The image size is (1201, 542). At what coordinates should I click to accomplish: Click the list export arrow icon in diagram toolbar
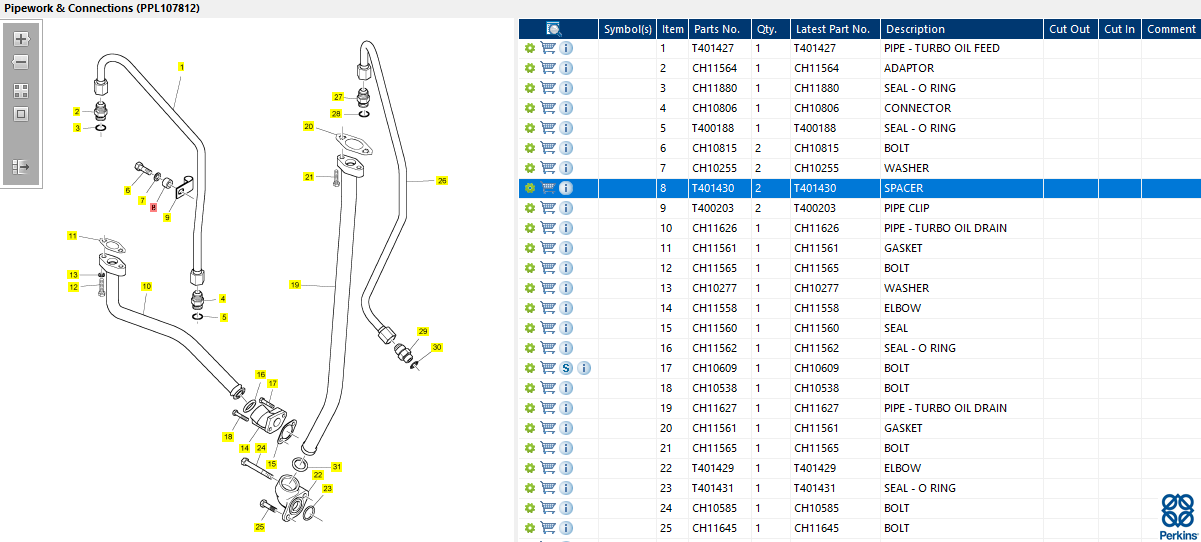pos(21,167)
